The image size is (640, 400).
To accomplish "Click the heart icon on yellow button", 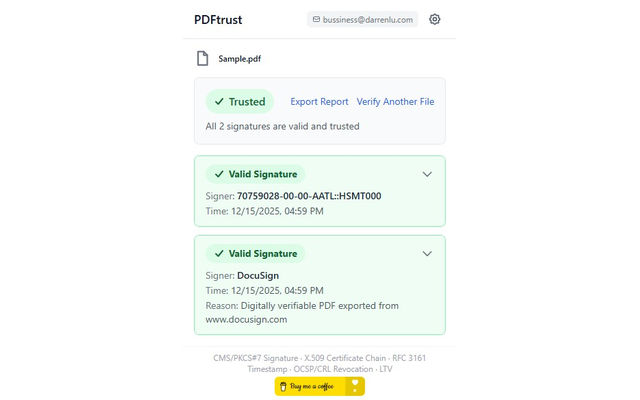I will pos(354,386).
